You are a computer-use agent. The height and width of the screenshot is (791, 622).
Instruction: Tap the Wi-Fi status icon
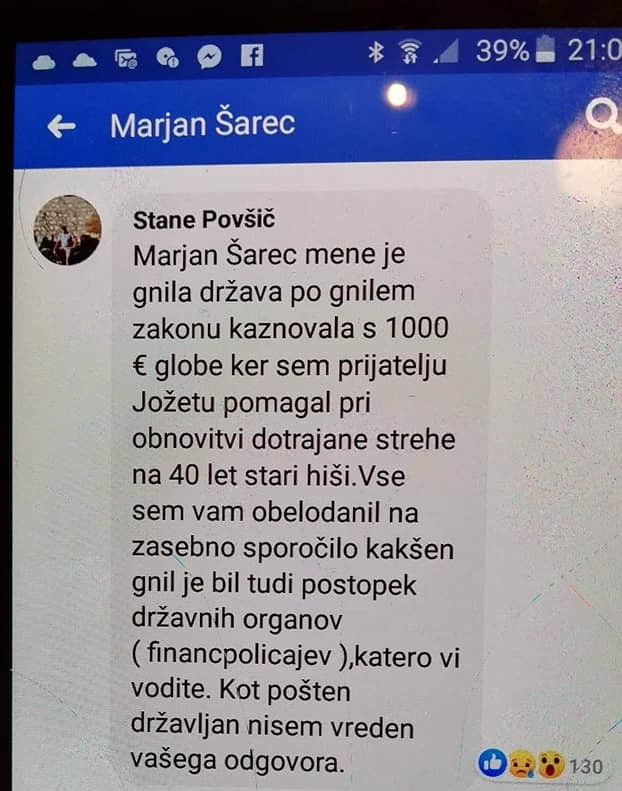tap(410, 52)
